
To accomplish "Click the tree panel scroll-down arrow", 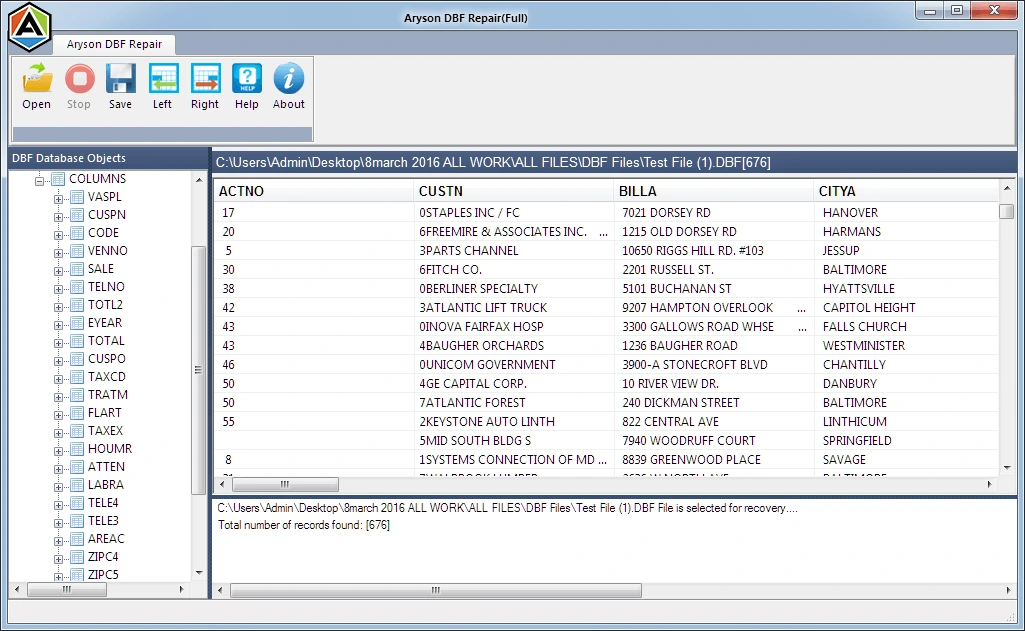I will pos(199,573).
